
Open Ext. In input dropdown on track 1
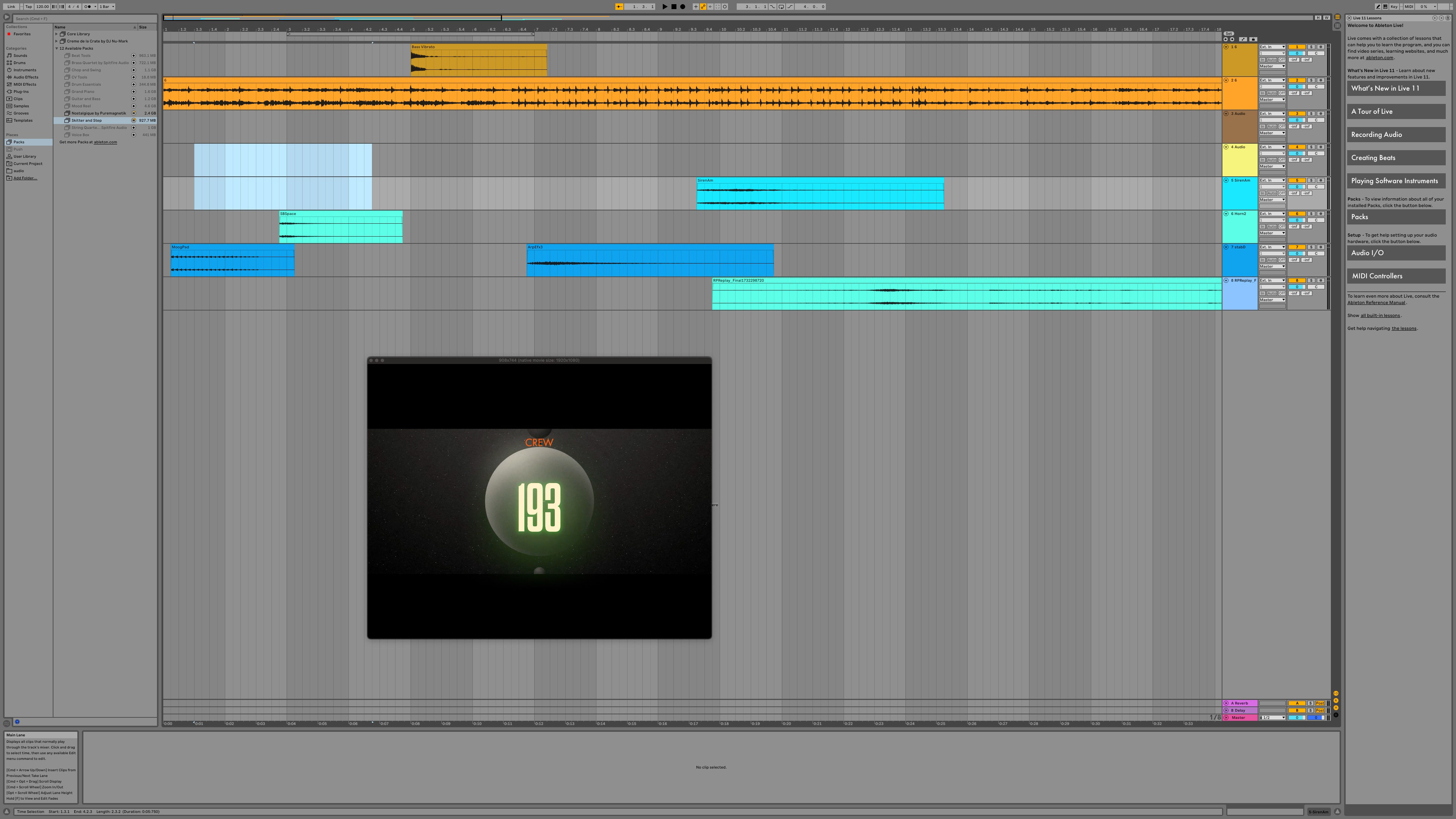1272,47
